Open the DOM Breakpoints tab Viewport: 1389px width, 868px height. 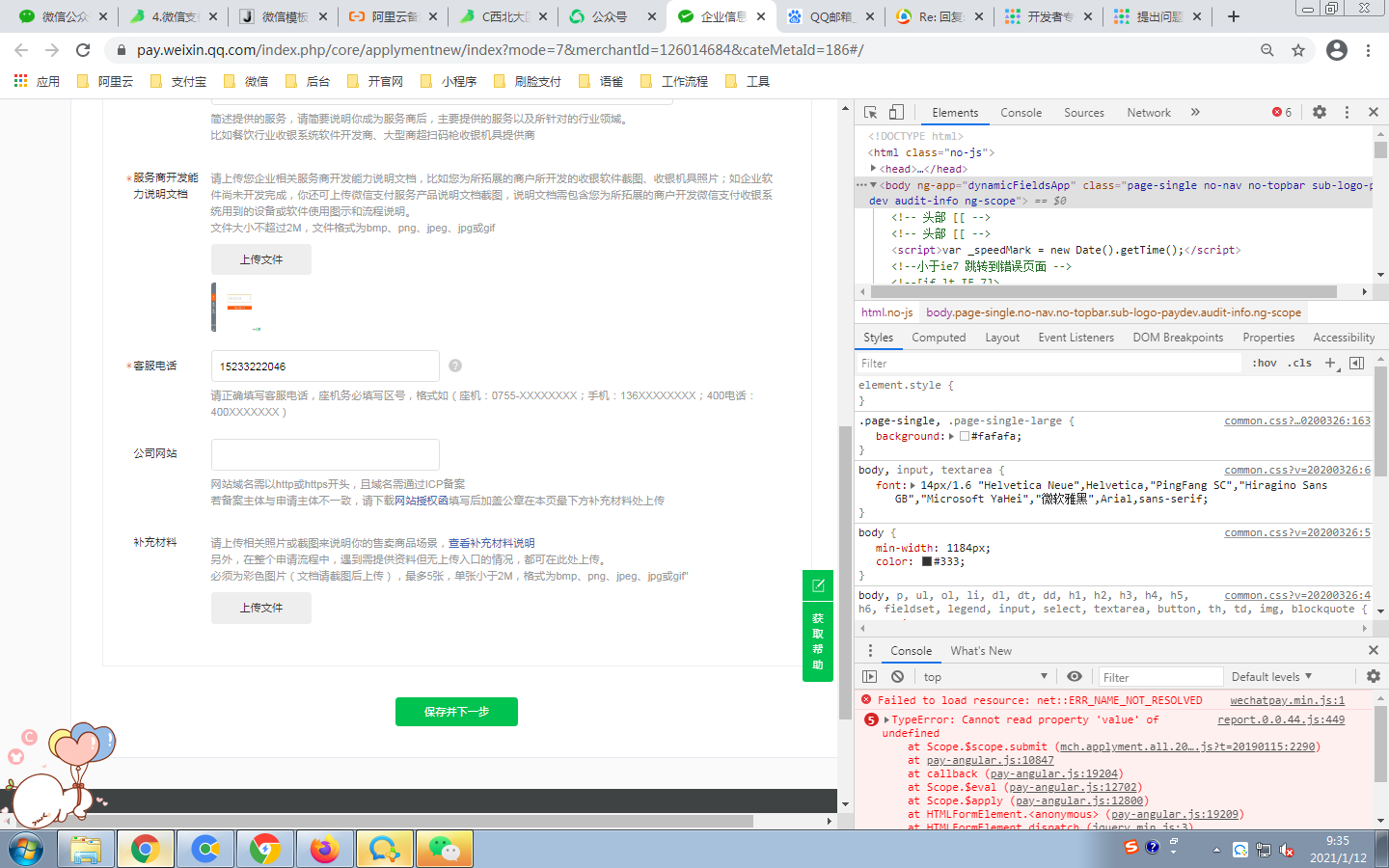(x=1178, y=338)
